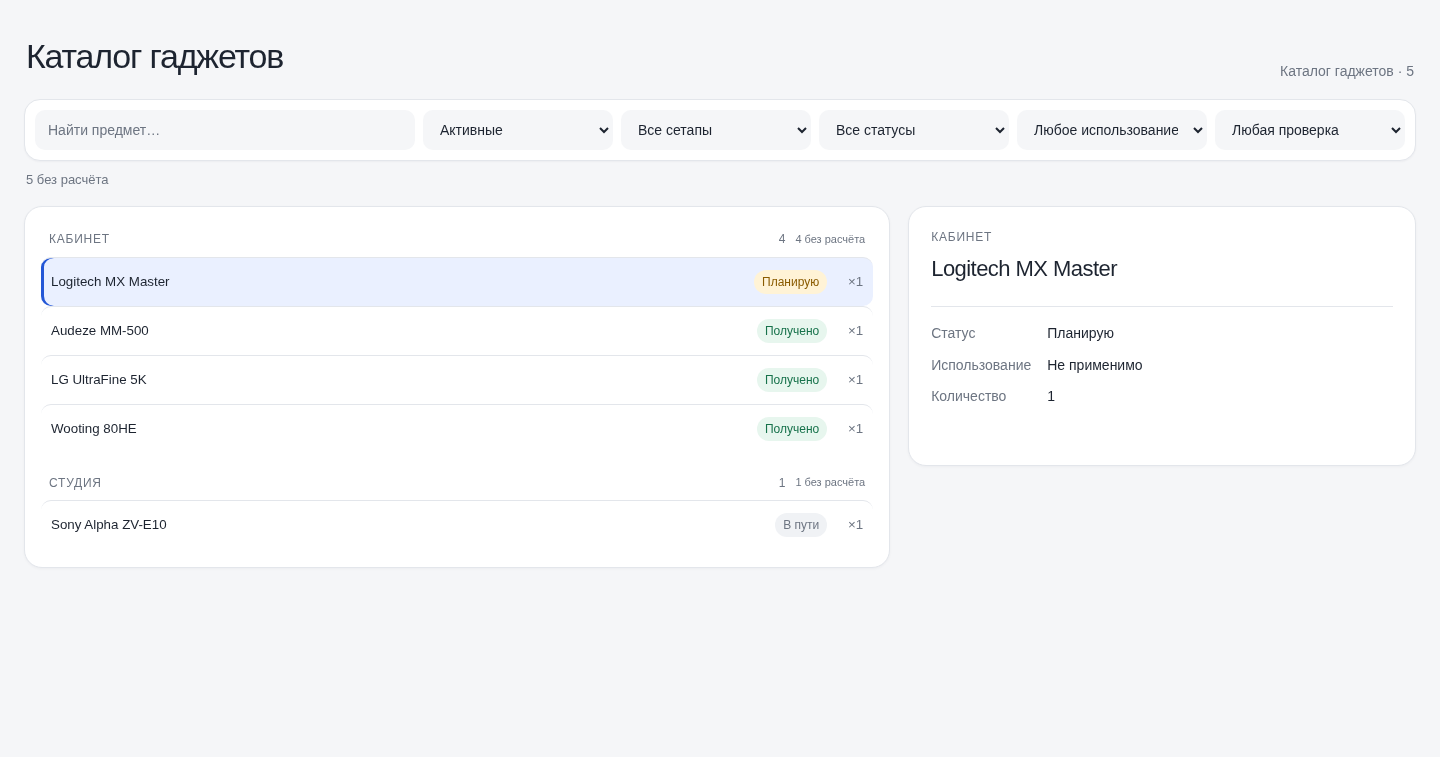Click the 'В пути' badge on Sony row
This screenshot has width=1440, height=757.
tap(801, 525)
